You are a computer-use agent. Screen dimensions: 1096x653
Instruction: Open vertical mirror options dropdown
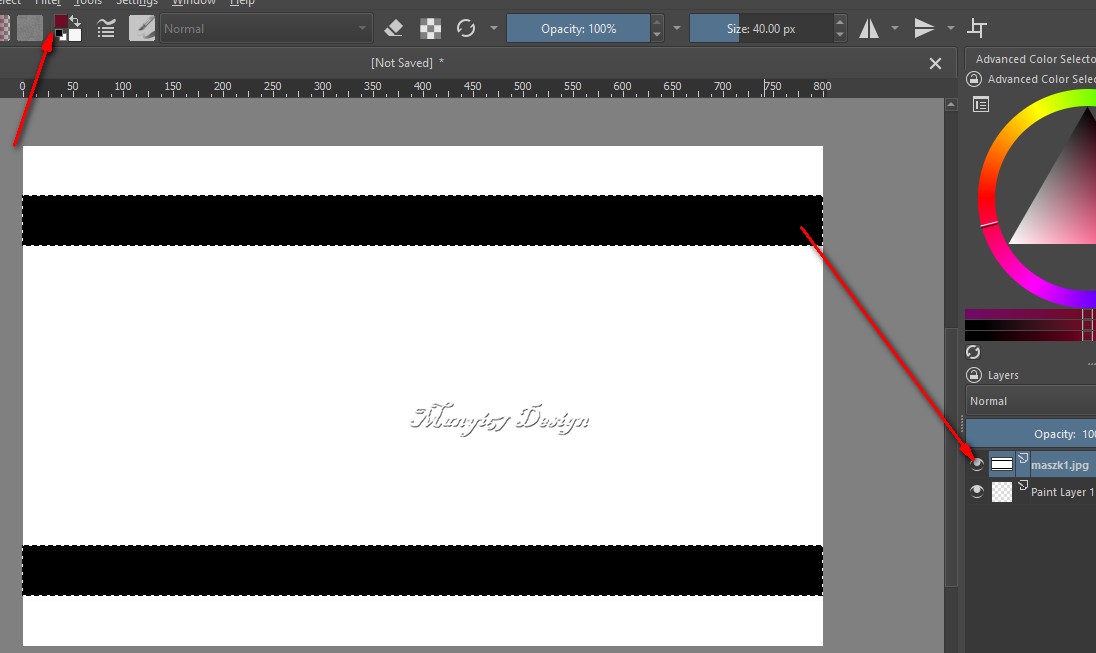pos(951,29)
